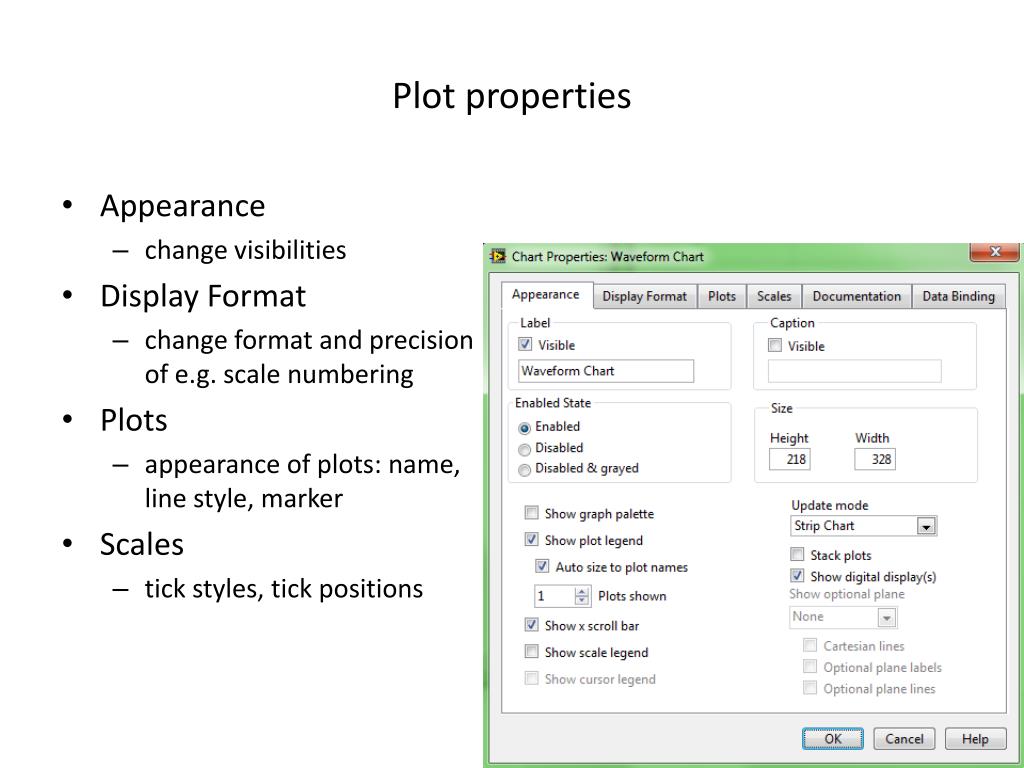Open the Display Format tab

coord(644,296)
